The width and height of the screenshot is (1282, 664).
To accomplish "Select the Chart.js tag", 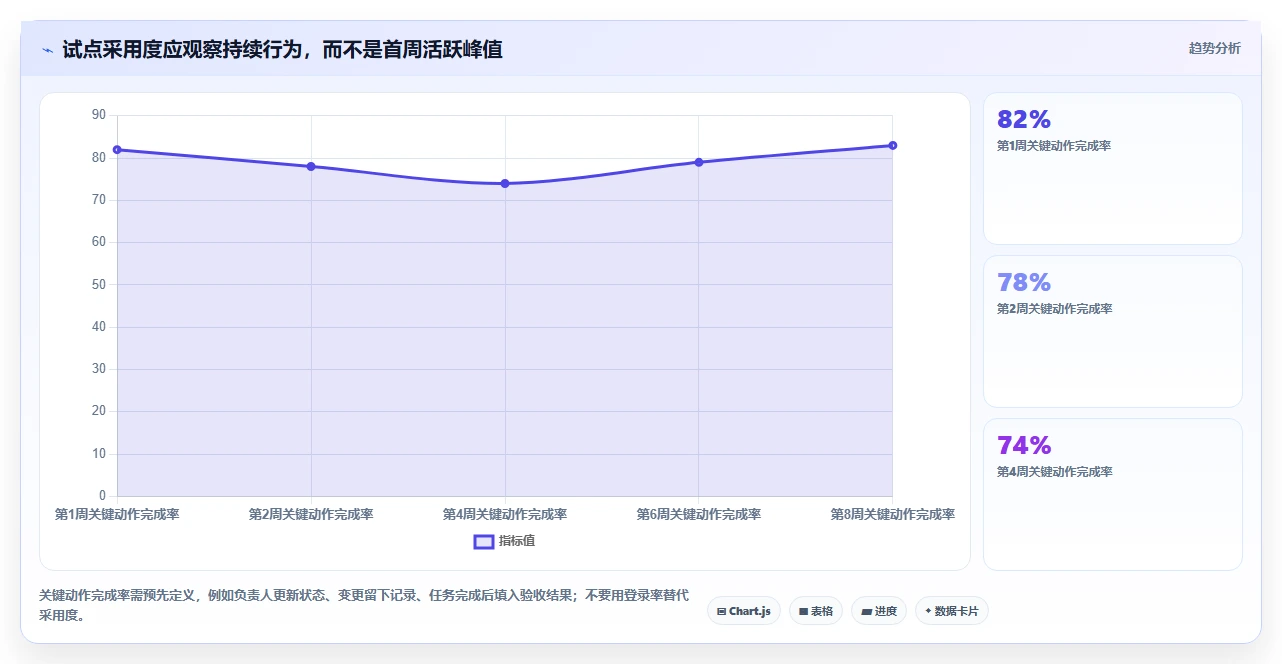I will (x=743, y=611).
